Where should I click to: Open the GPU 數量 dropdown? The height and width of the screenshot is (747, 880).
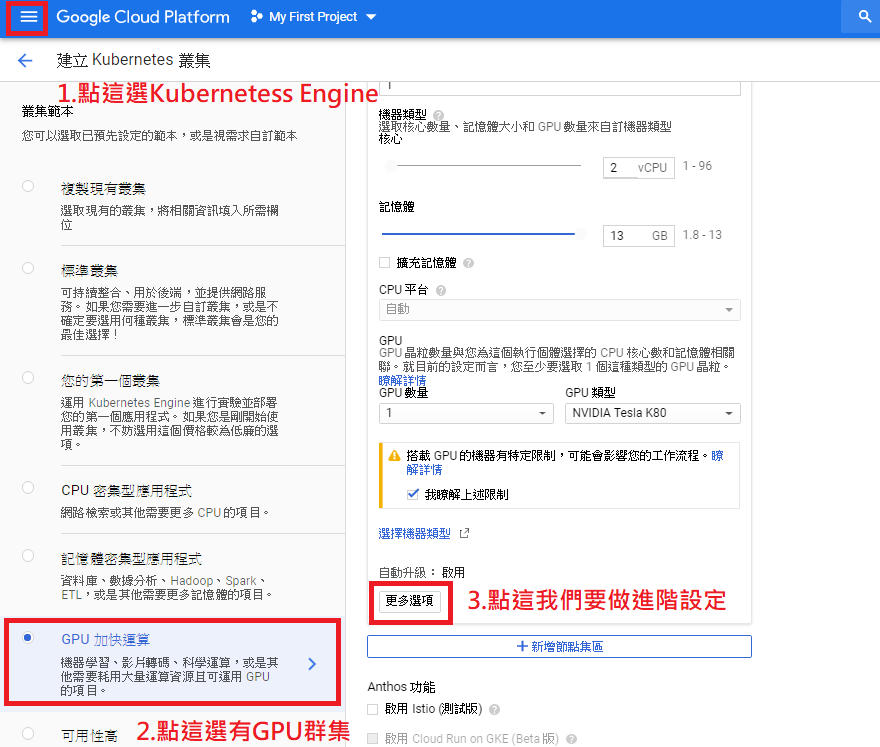(466, 414)
